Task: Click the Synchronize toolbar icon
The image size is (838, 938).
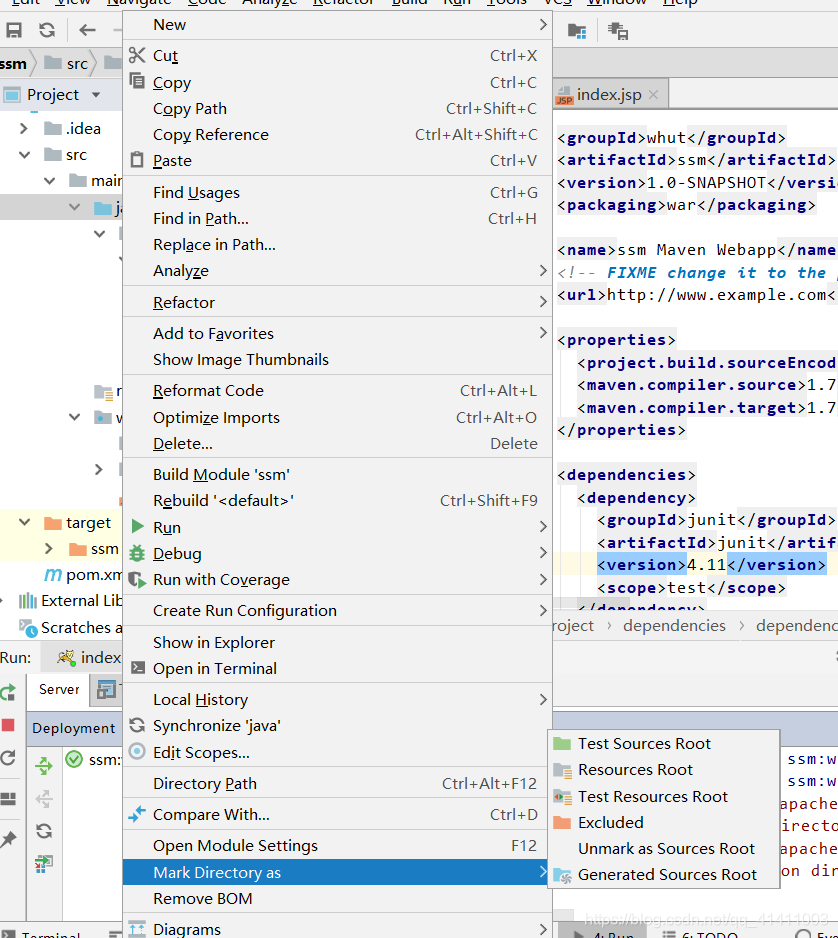Action: [x=47, y=30]
